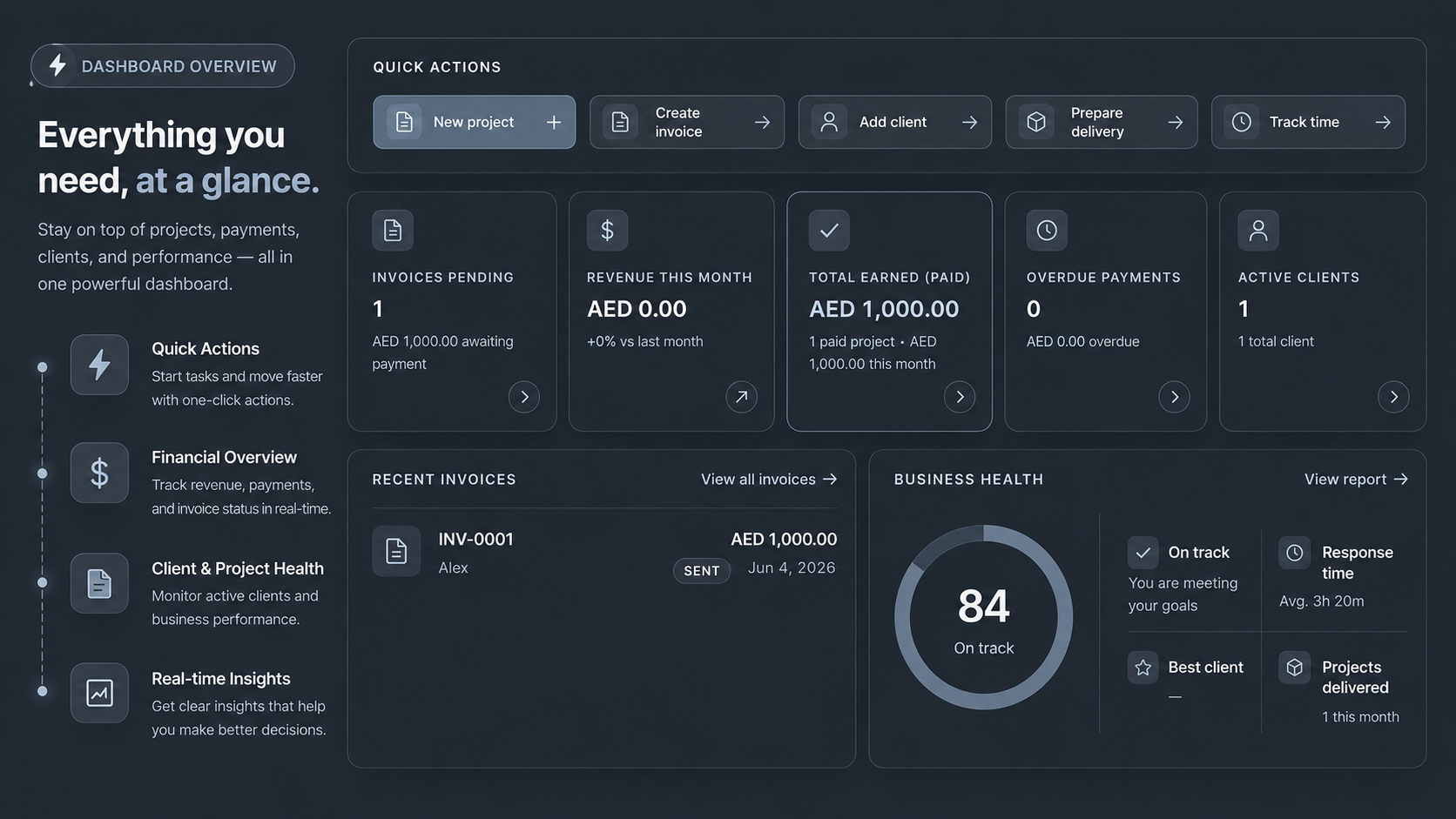Click the +0% vs last month text
Image resolution: width=1456 pixels, height=819 pixels.
point(645,342)
